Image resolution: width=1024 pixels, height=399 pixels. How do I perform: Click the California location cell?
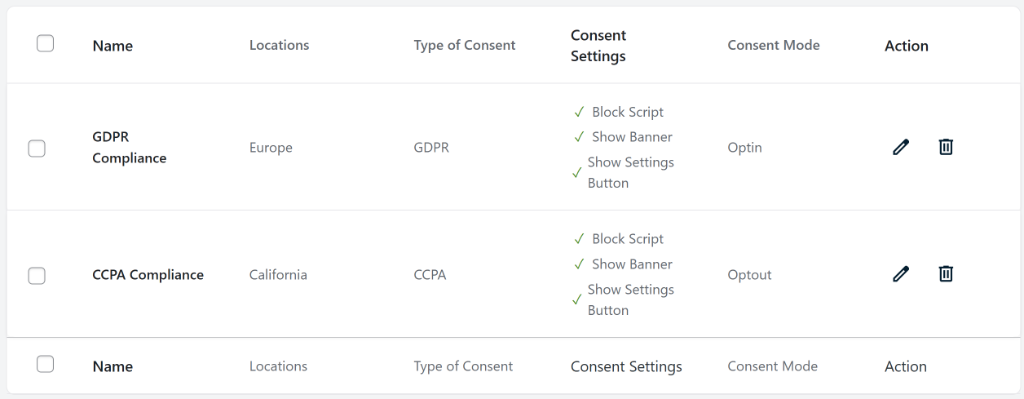tap(278, 274)
